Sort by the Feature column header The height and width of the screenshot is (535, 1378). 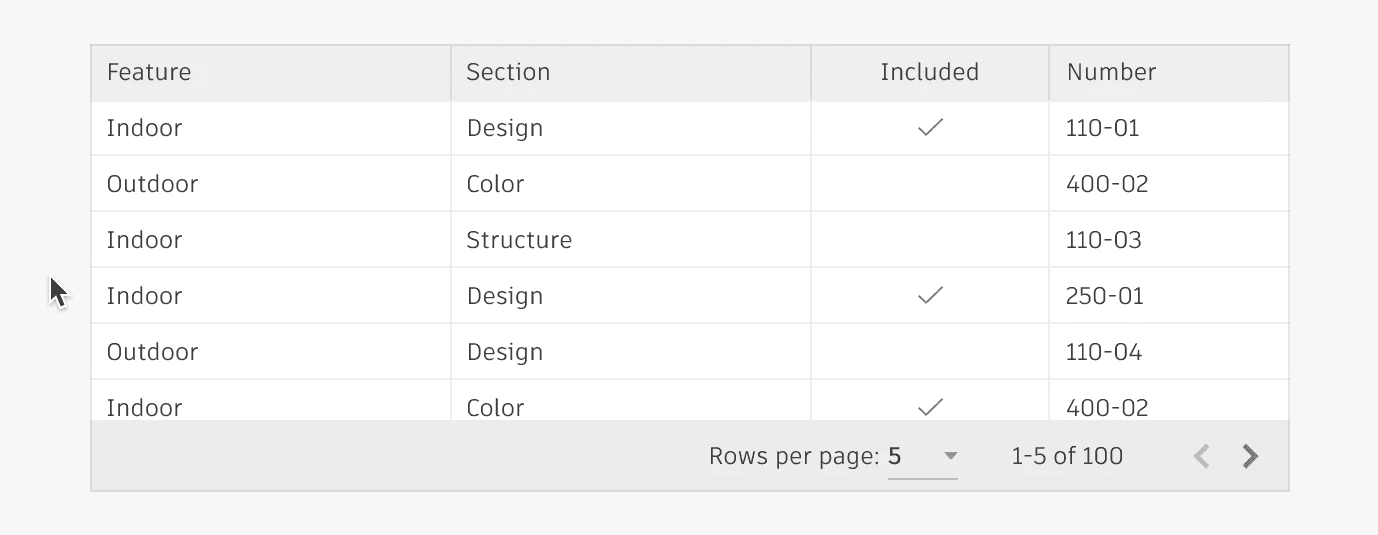point(149,72)
